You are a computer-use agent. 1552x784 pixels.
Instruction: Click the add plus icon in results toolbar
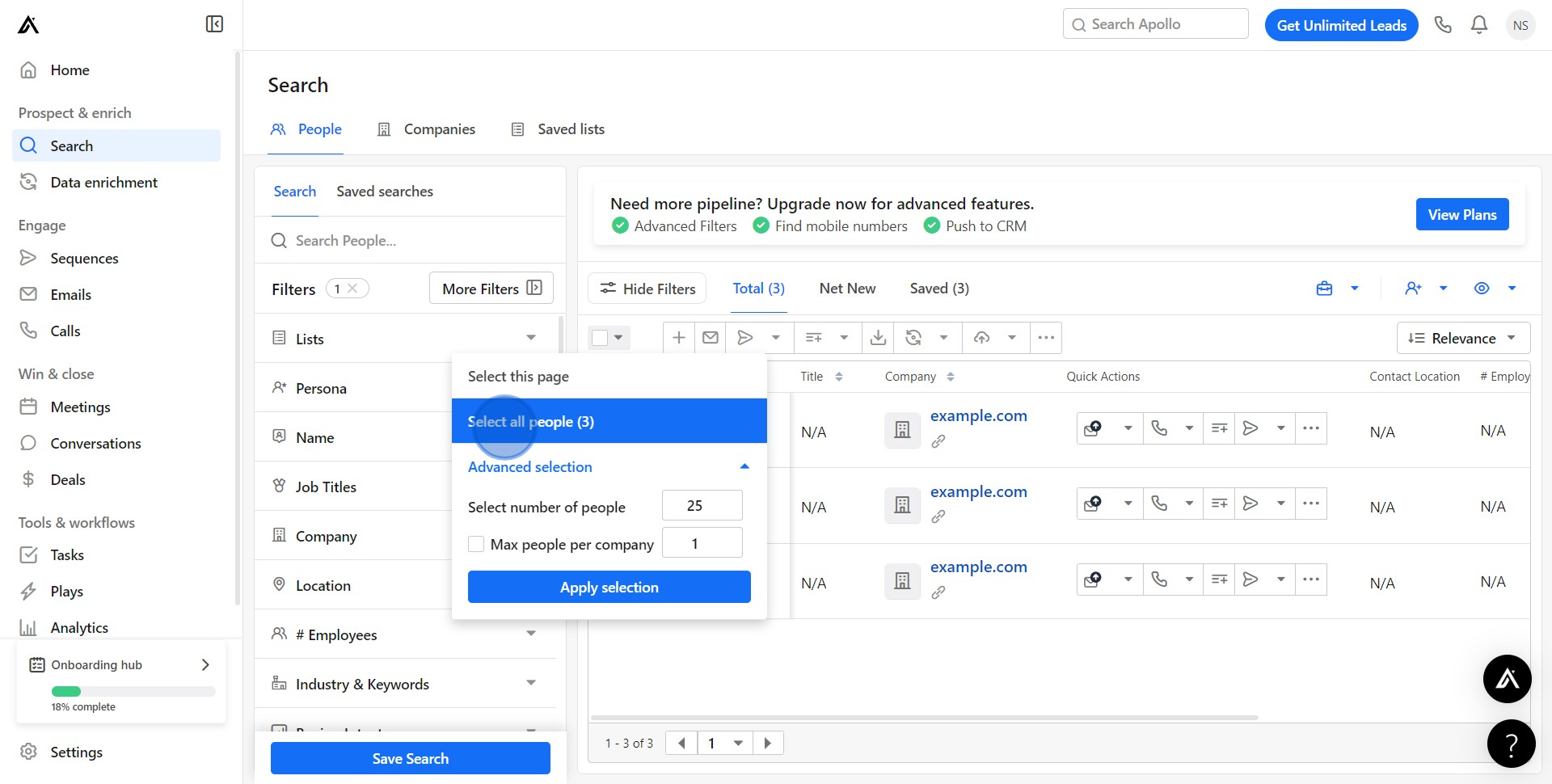pyautogui.click(x=679, y=338)
